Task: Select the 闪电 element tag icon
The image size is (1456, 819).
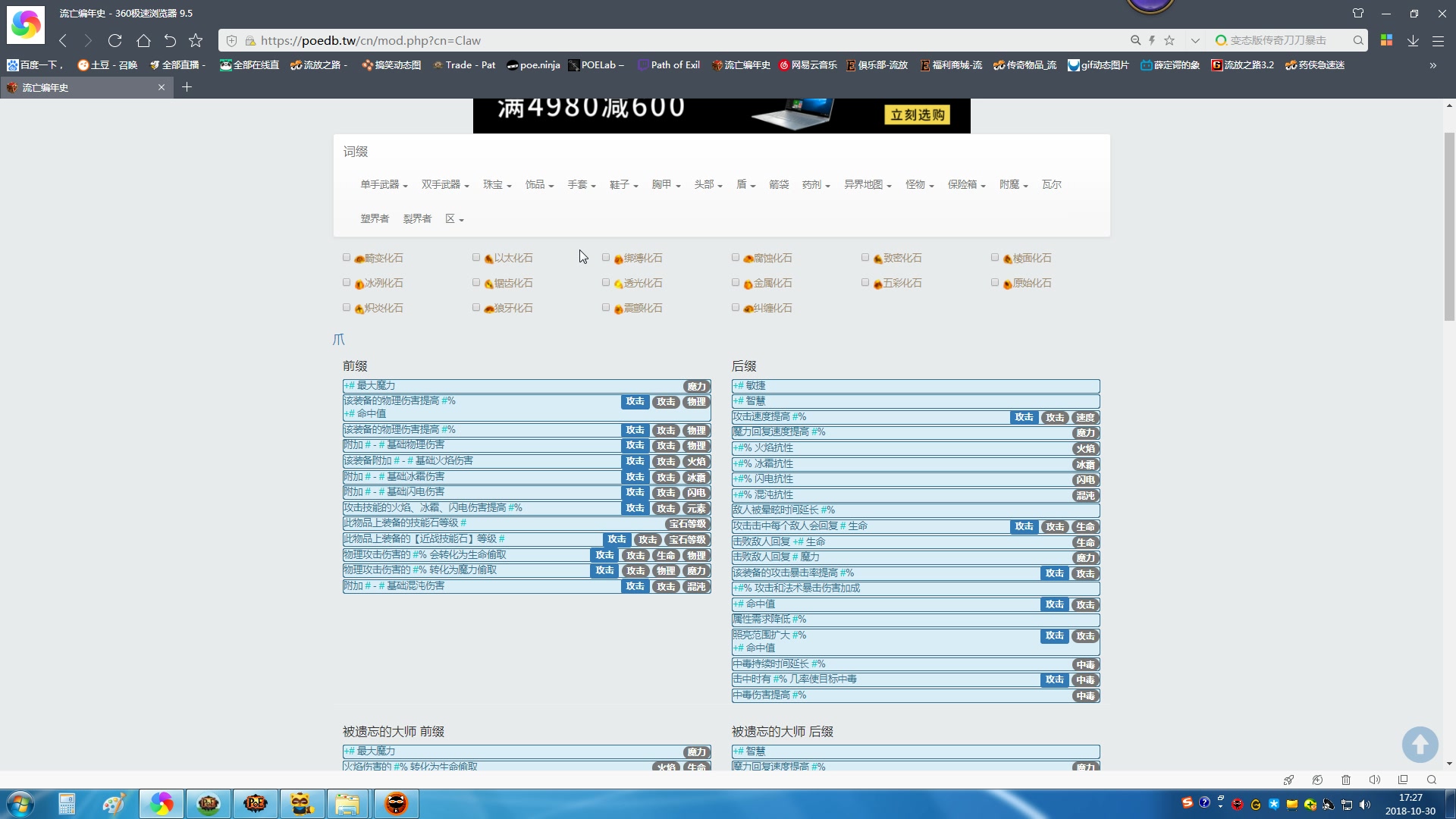Action: tap(696, 492)
